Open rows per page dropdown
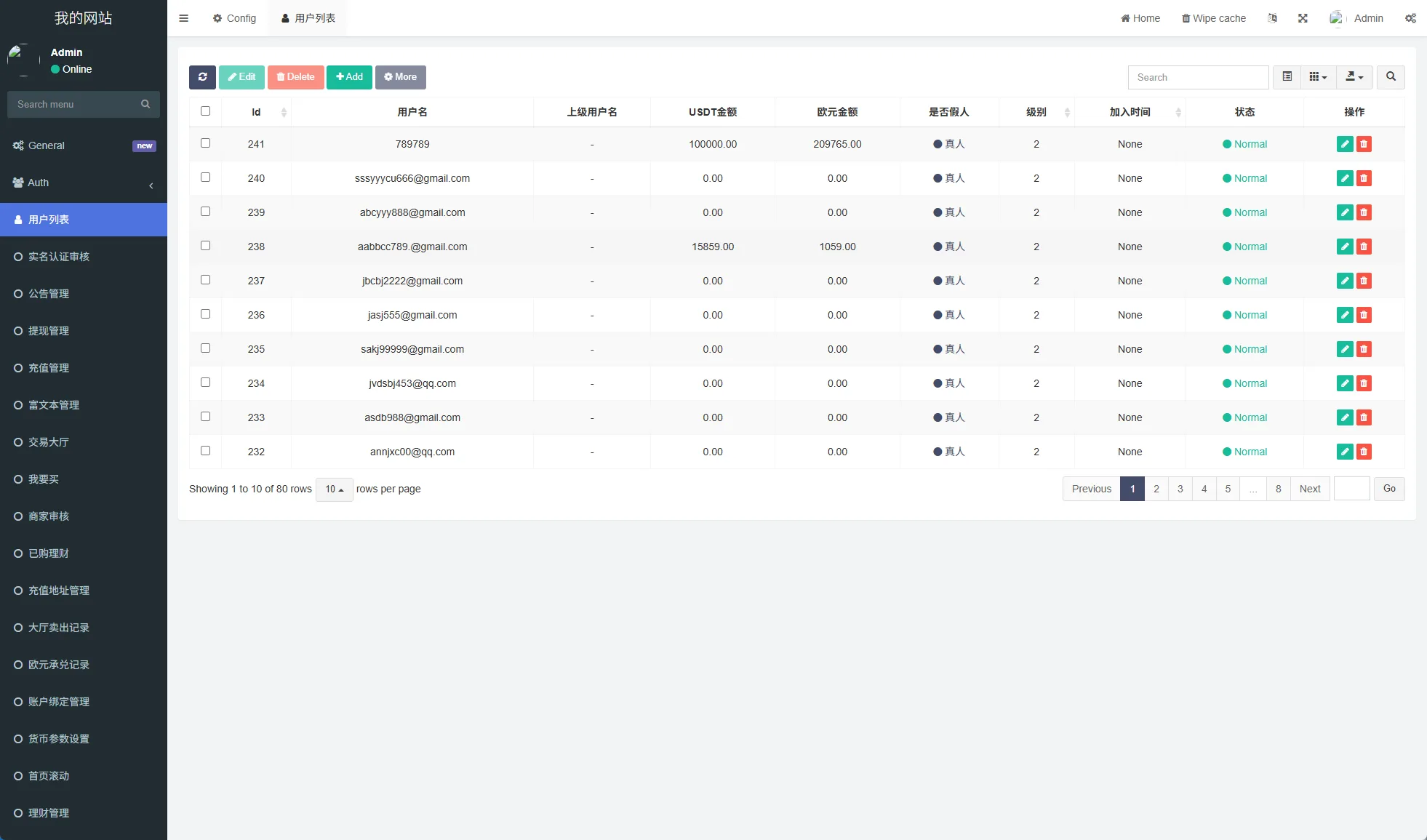This screenshot has width=1427, height=840. click(x=334, y=489)
